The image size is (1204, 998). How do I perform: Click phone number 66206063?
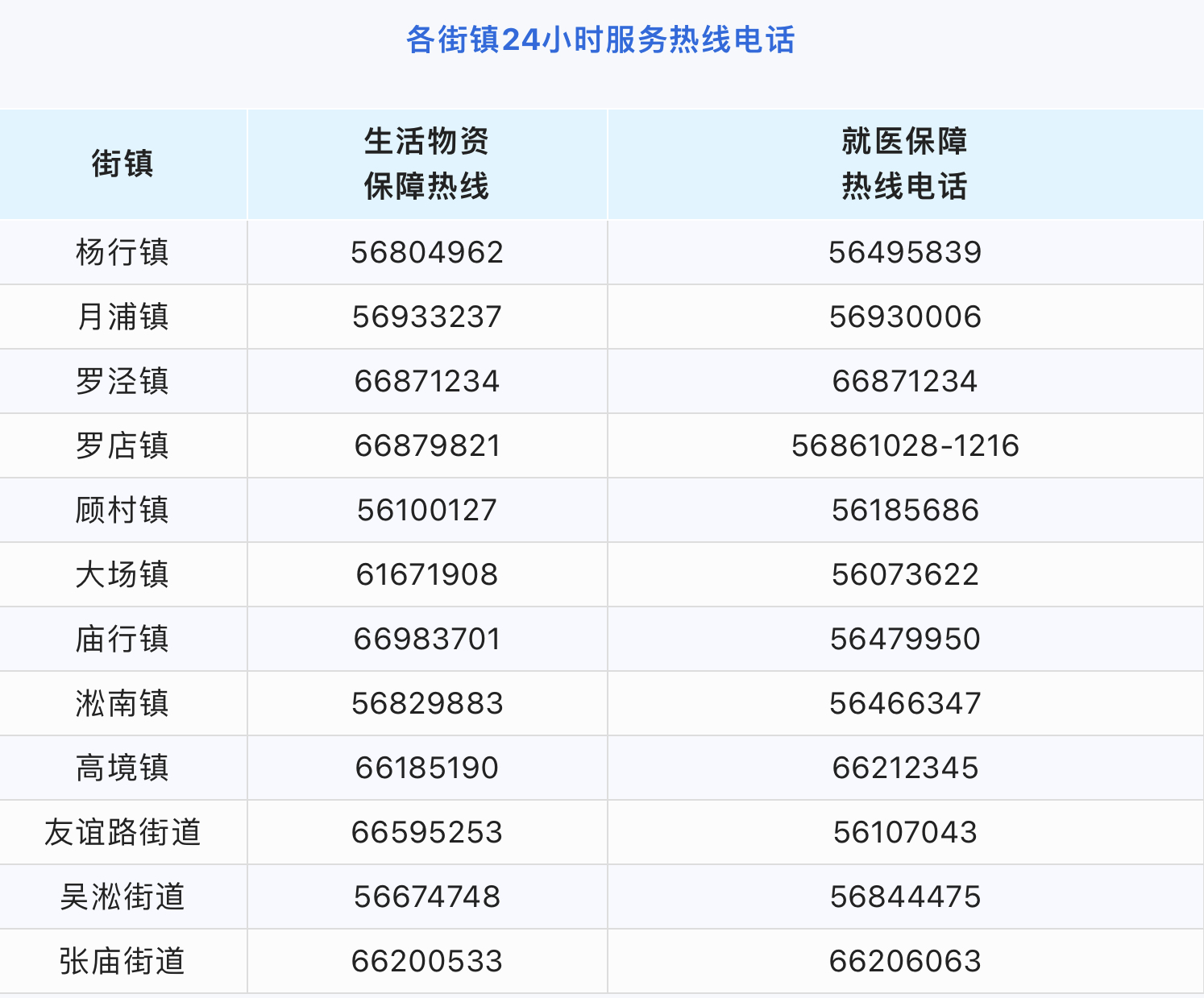tap(905, 961)
